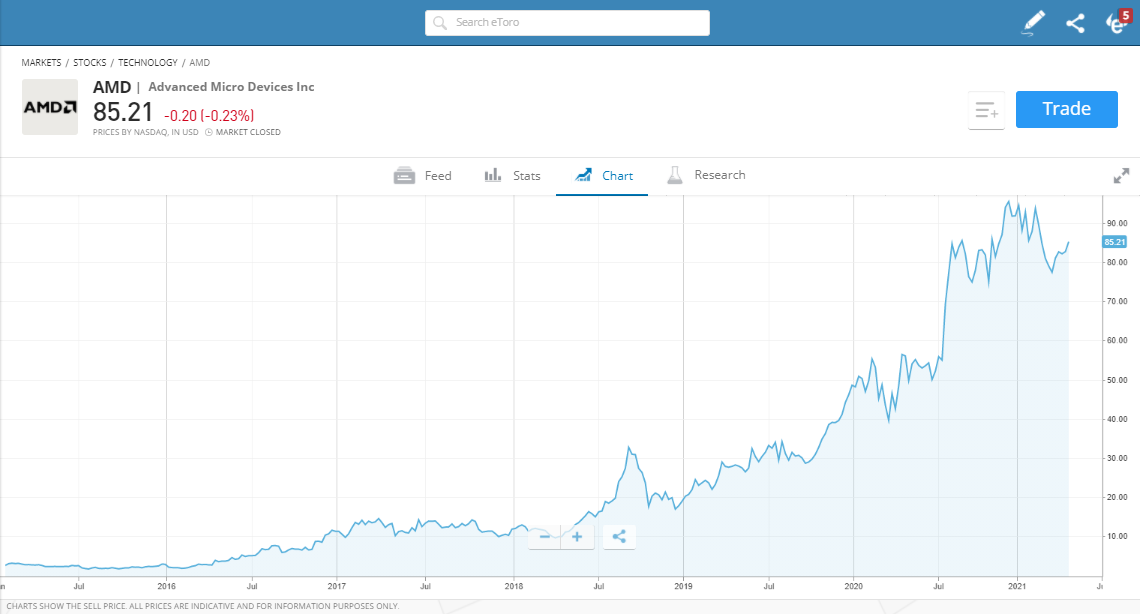Image resolution: width=1140 pixels, height=614 pixels.
Task: Click the 70.00 price axis label
Action: pos(1117,301)
